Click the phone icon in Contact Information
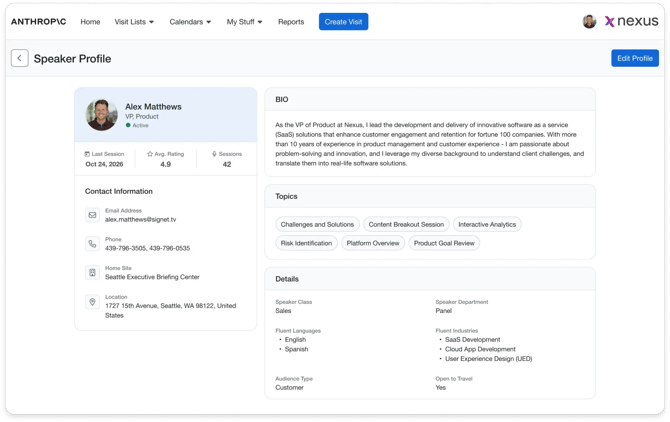Image resolution: width=670 pixels, height=422 pixels. click(92, 244)
